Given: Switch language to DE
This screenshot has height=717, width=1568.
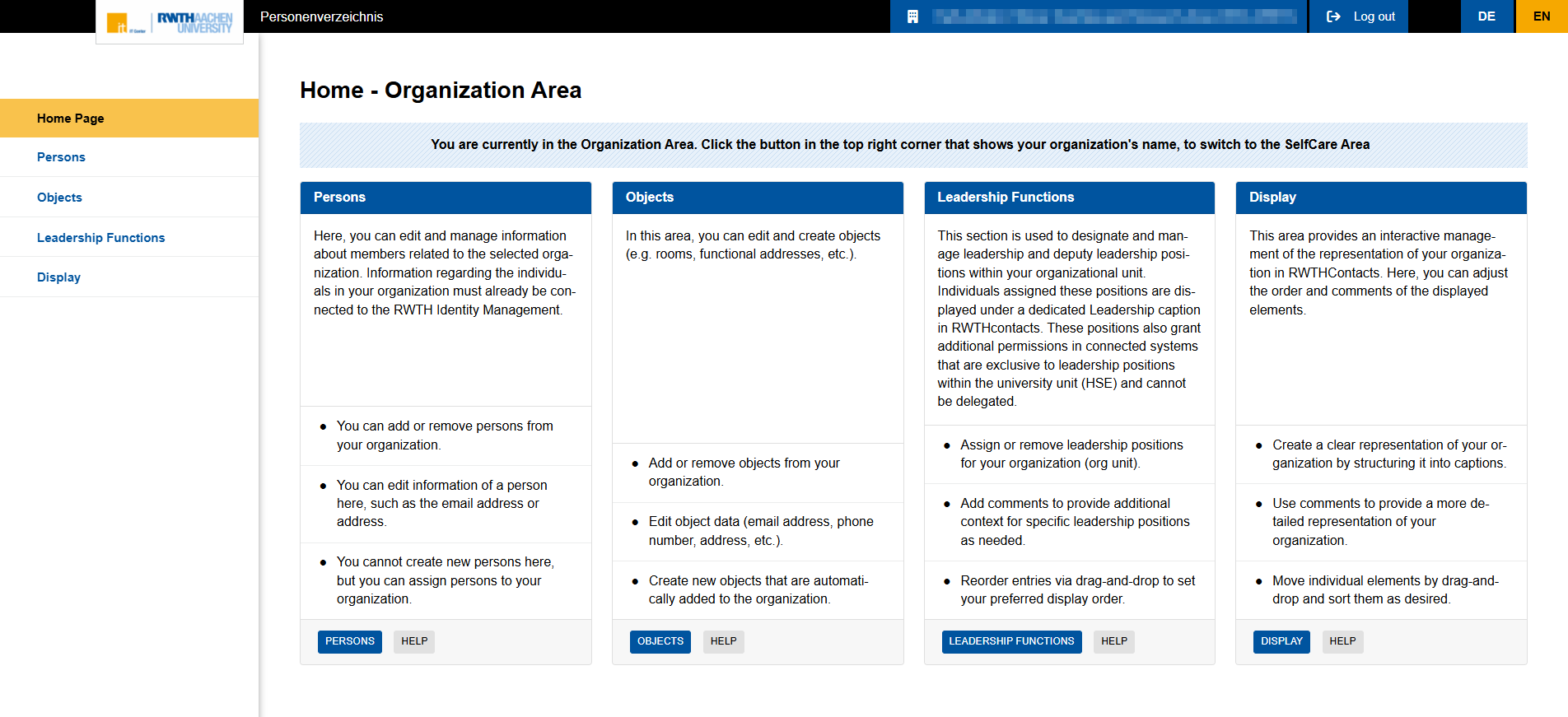Looking at the screenshot, I should coord(1486,16).
